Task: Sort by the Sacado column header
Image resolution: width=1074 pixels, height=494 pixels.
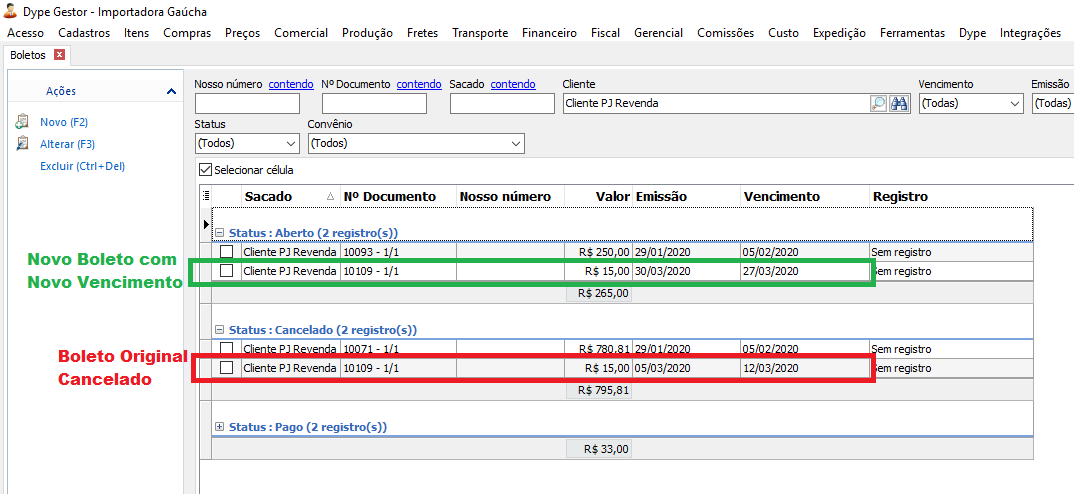Action: click(x=290, y=197)
